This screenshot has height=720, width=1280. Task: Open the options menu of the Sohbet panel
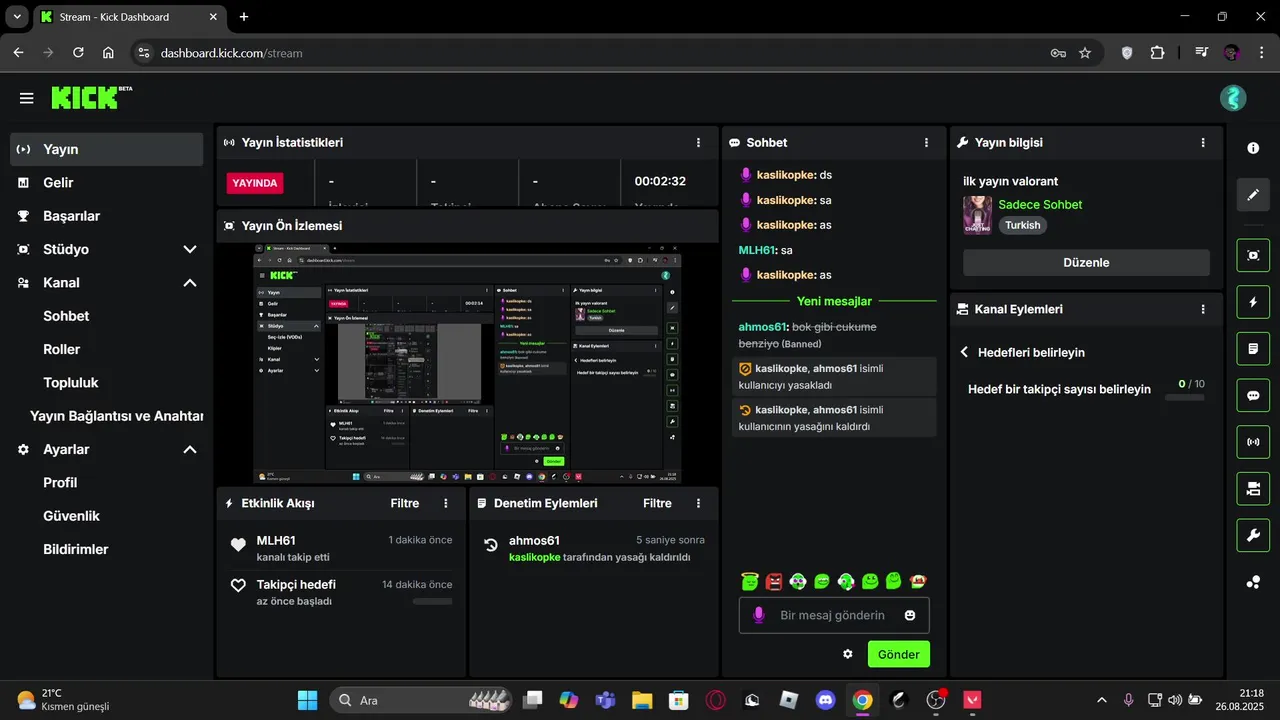(927, 143)
